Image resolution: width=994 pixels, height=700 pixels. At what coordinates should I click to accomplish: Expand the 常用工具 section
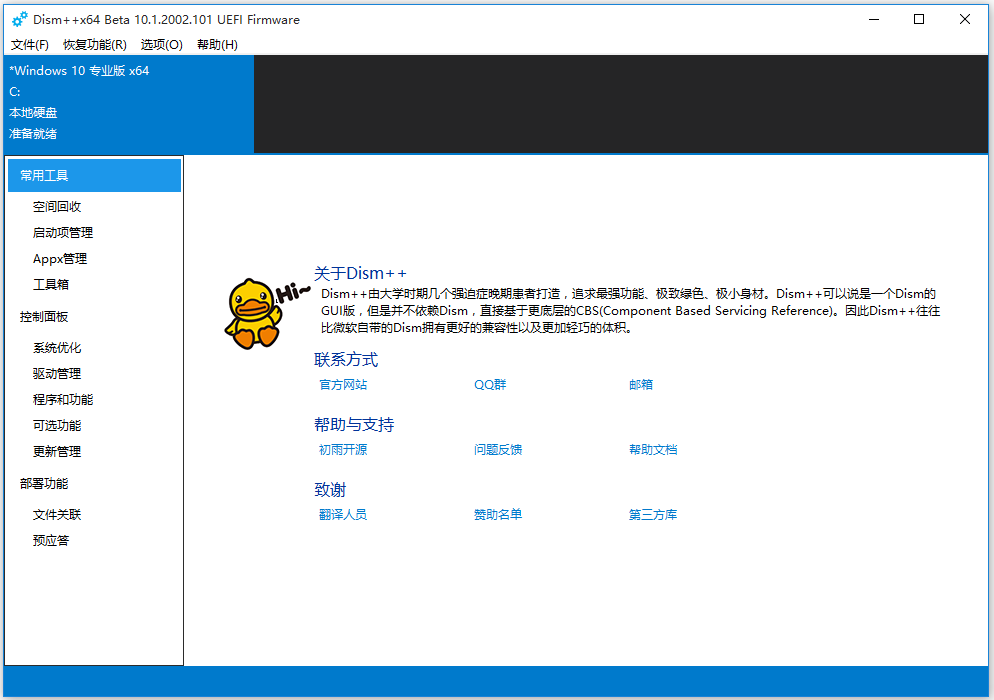(45, 175)
